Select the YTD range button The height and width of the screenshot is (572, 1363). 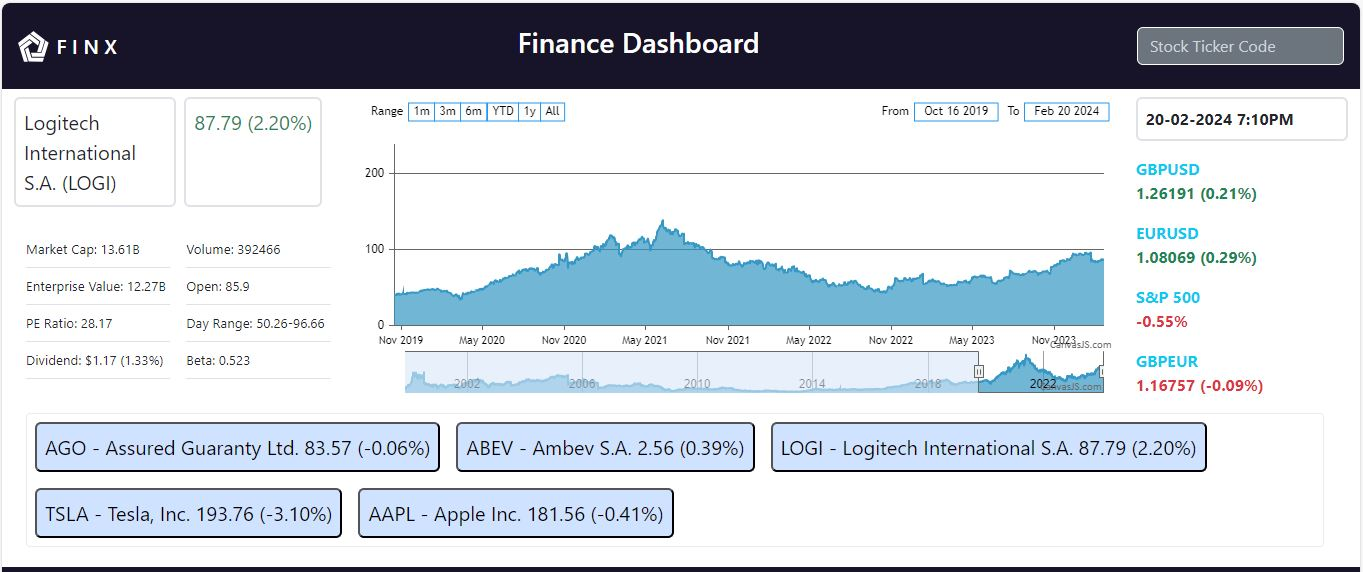pos(503,111)
